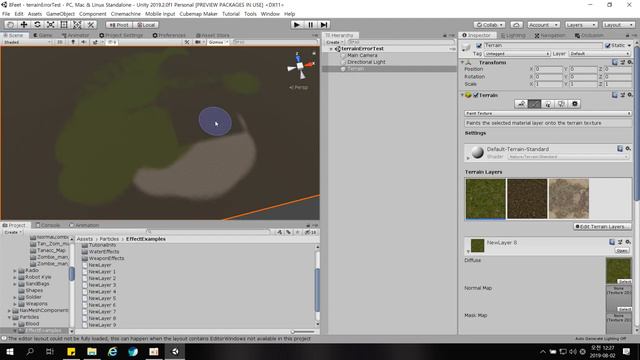Toggle Pivot handle position button
Screen dimensions: 640x360
(119, 25)
